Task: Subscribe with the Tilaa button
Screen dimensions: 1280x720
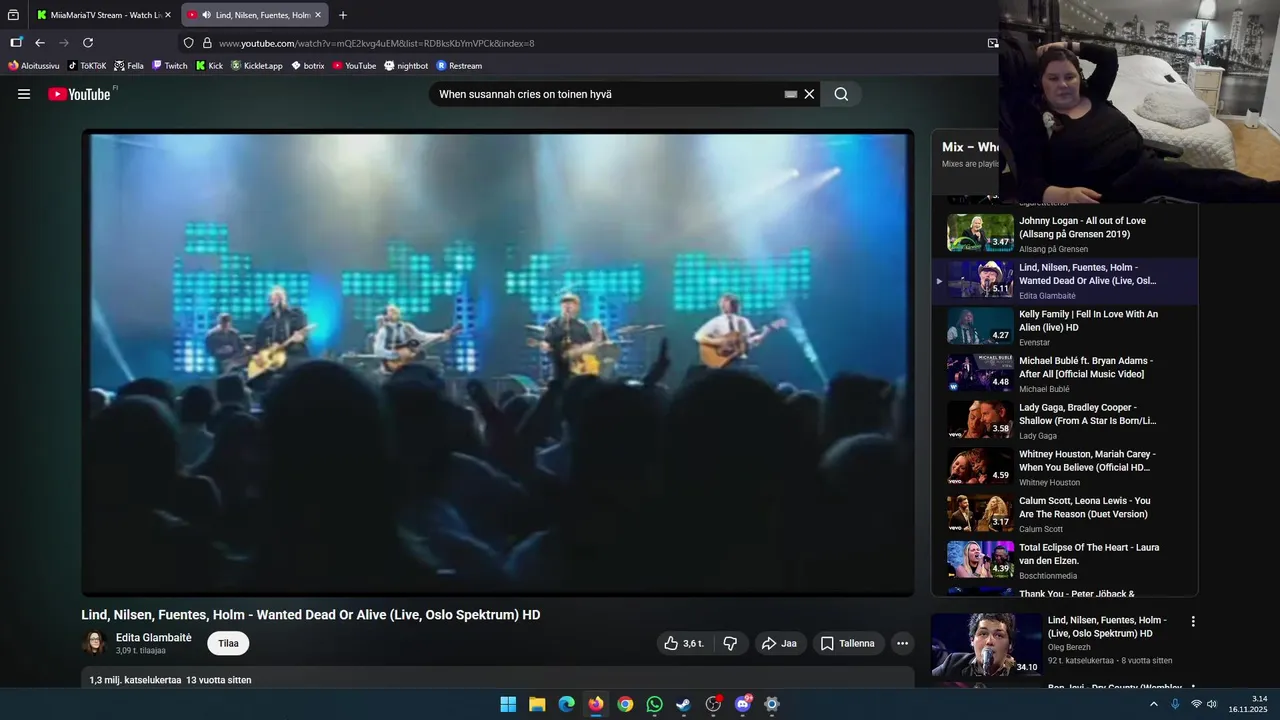Action: 228,644
